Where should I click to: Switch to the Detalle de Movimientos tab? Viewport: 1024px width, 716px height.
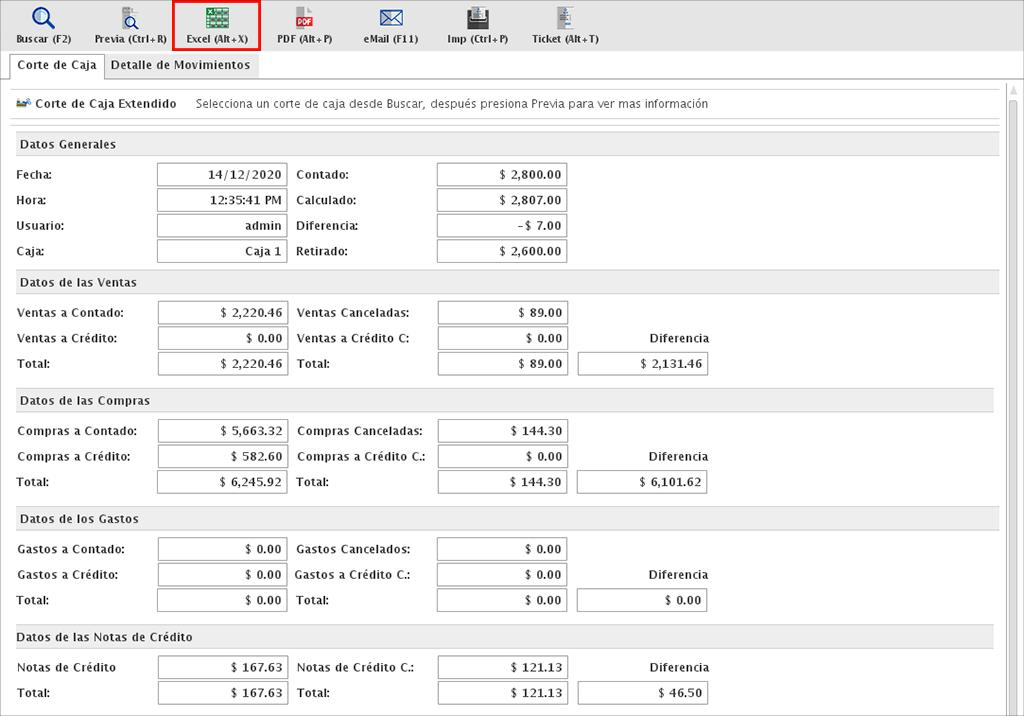(x=180, y=65)
